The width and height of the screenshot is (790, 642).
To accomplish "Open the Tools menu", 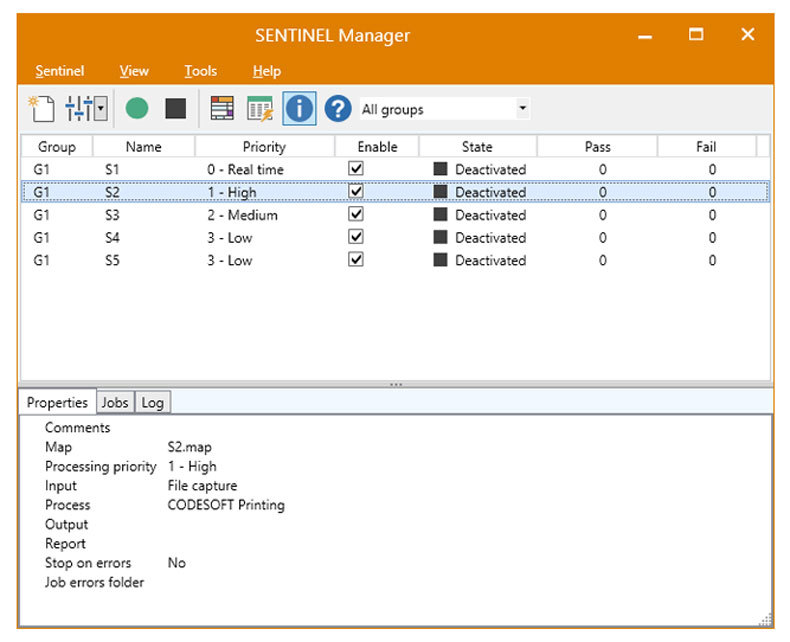I will 201,71.
